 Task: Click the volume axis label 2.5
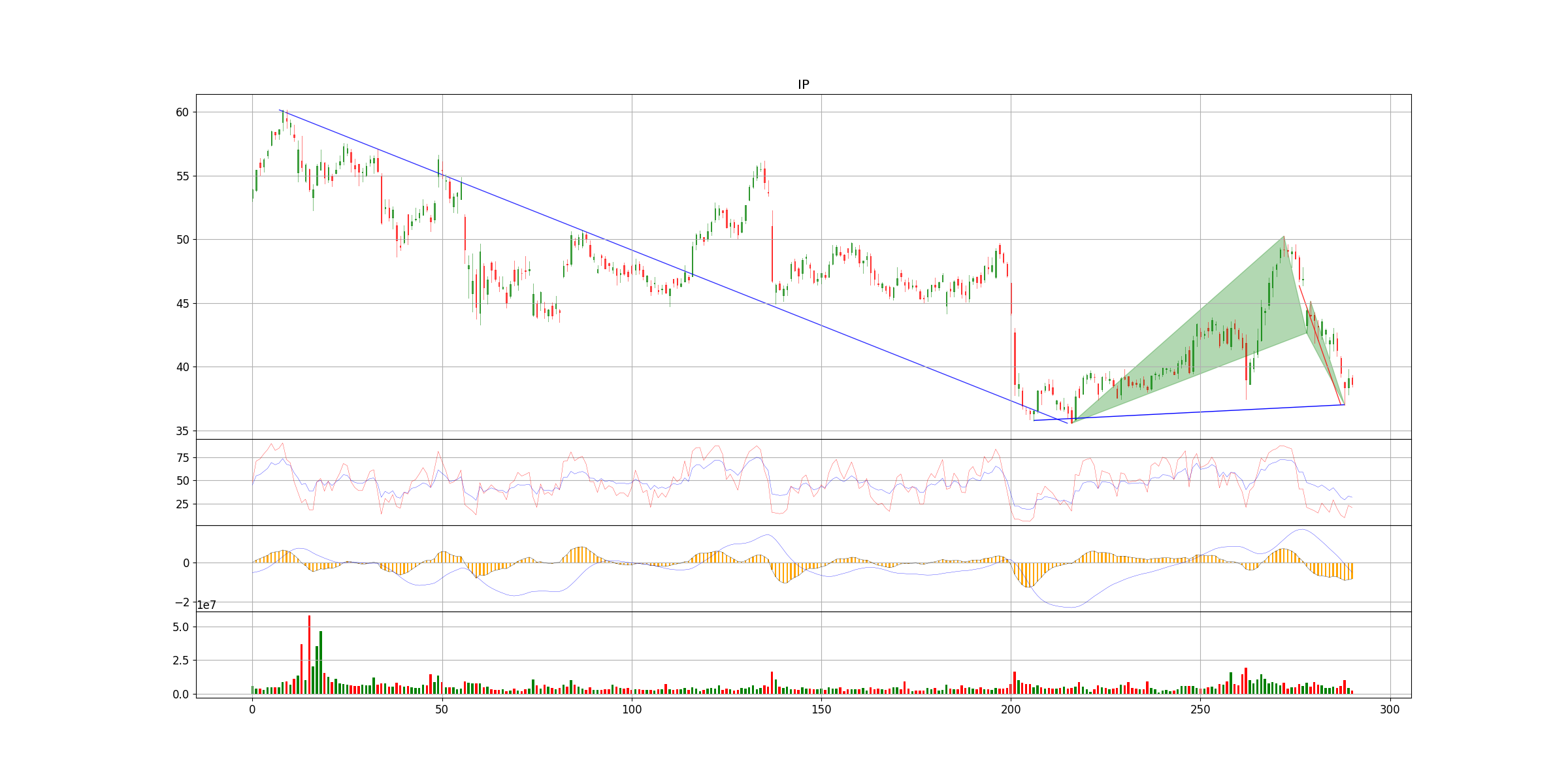[180, 661]
